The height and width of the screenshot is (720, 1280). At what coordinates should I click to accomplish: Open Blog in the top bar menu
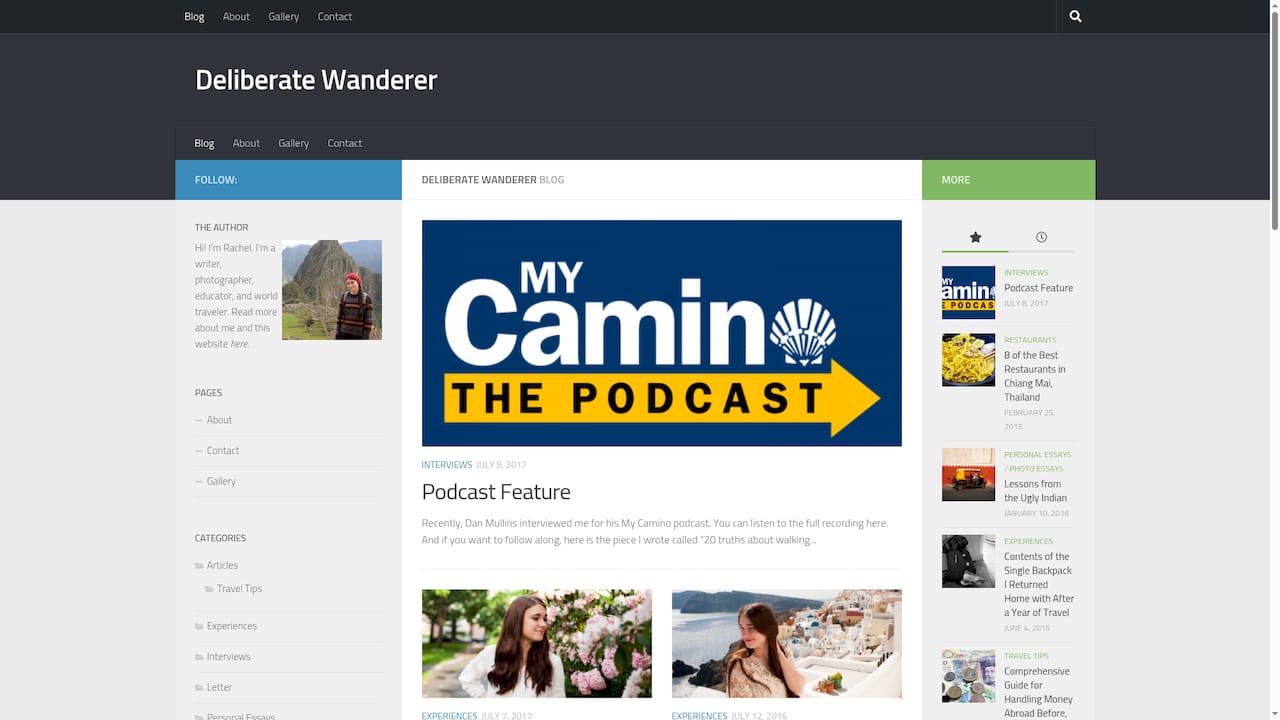point(194,16)
